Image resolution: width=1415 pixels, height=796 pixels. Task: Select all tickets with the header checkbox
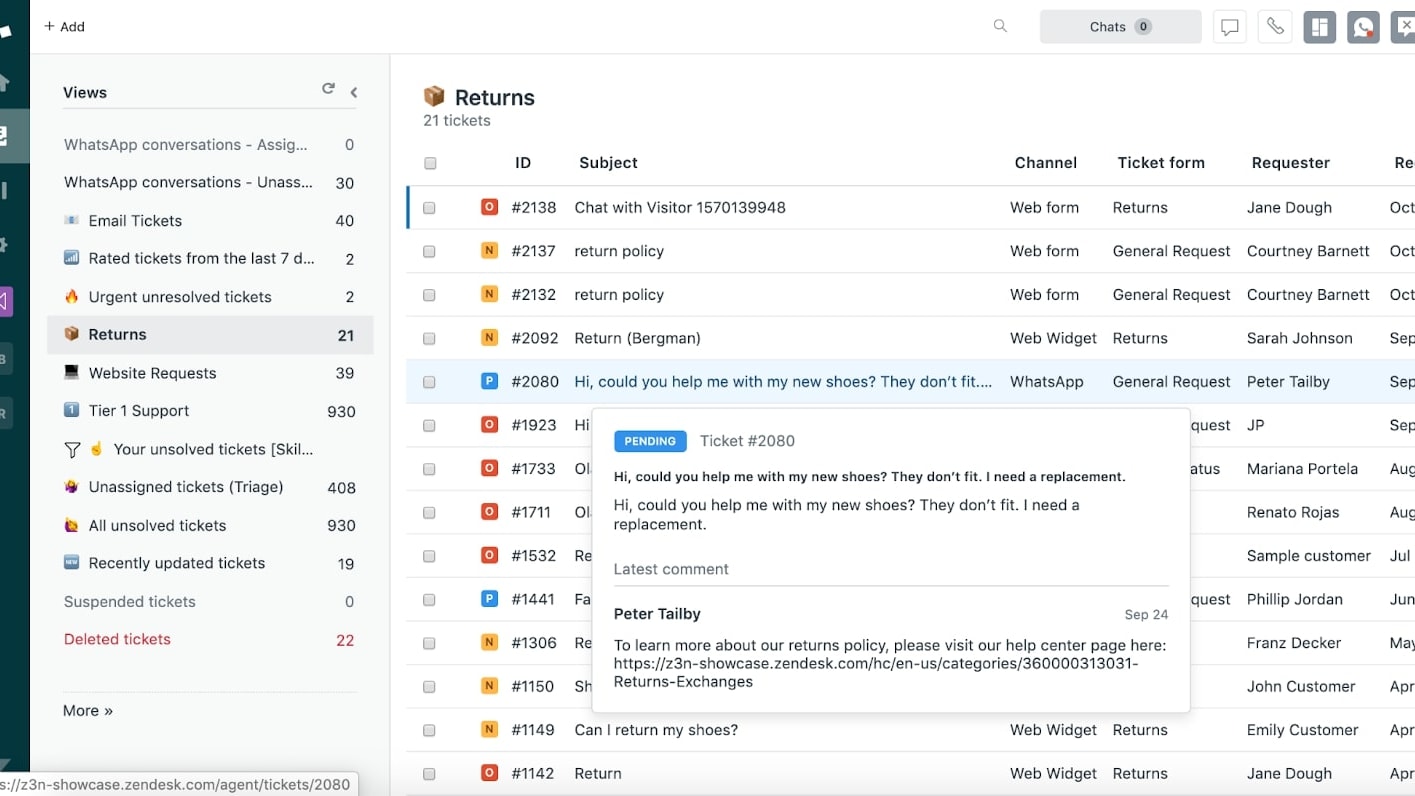click(429, 162)
